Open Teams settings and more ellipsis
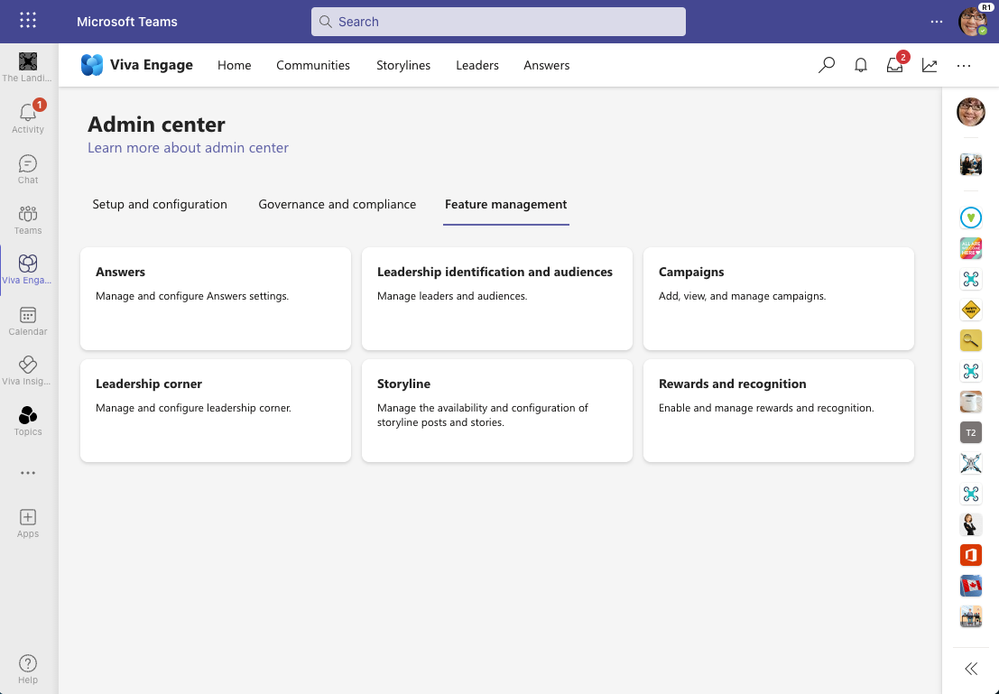The width and height of the screenshot is (999, 694). click(x=937, y=21)
